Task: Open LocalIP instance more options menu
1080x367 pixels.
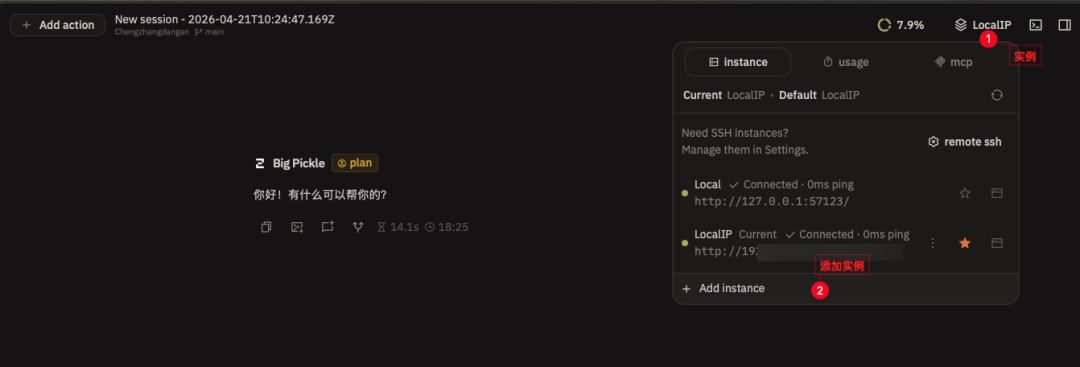Action: pyautogui.click(x=933, y=243)
